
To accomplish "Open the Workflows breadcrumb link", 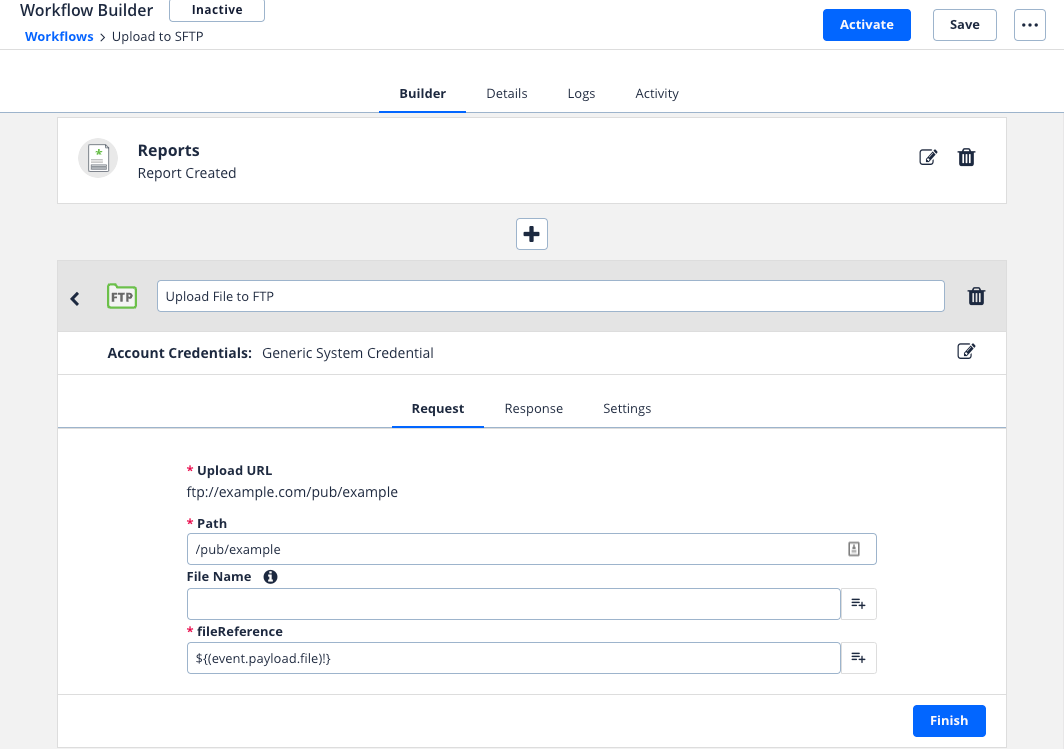I will point(58,36).
